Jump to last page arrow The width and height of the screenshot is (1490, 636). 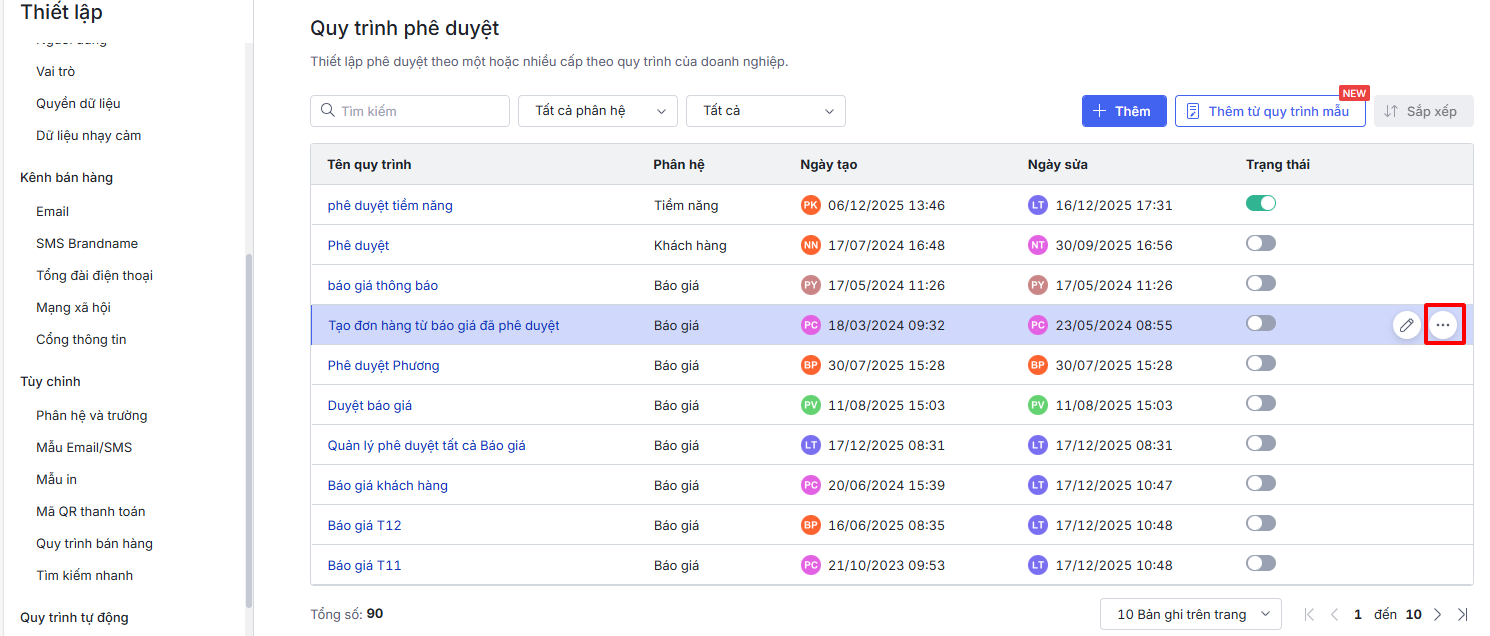coord(1462,614)
